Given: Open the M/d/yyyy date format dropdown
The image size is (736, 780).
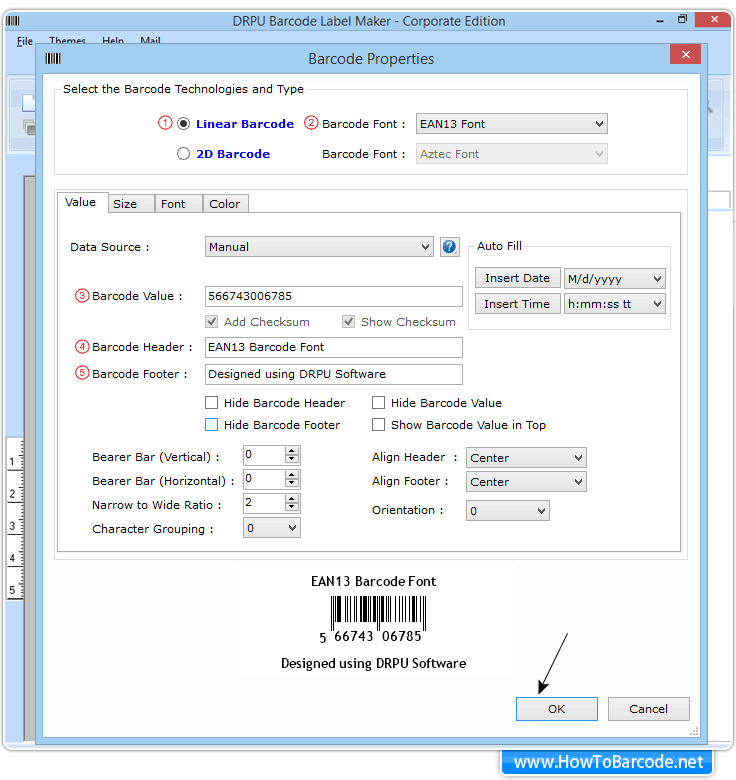Looking at the screenshot, I should tap(615, 279).
